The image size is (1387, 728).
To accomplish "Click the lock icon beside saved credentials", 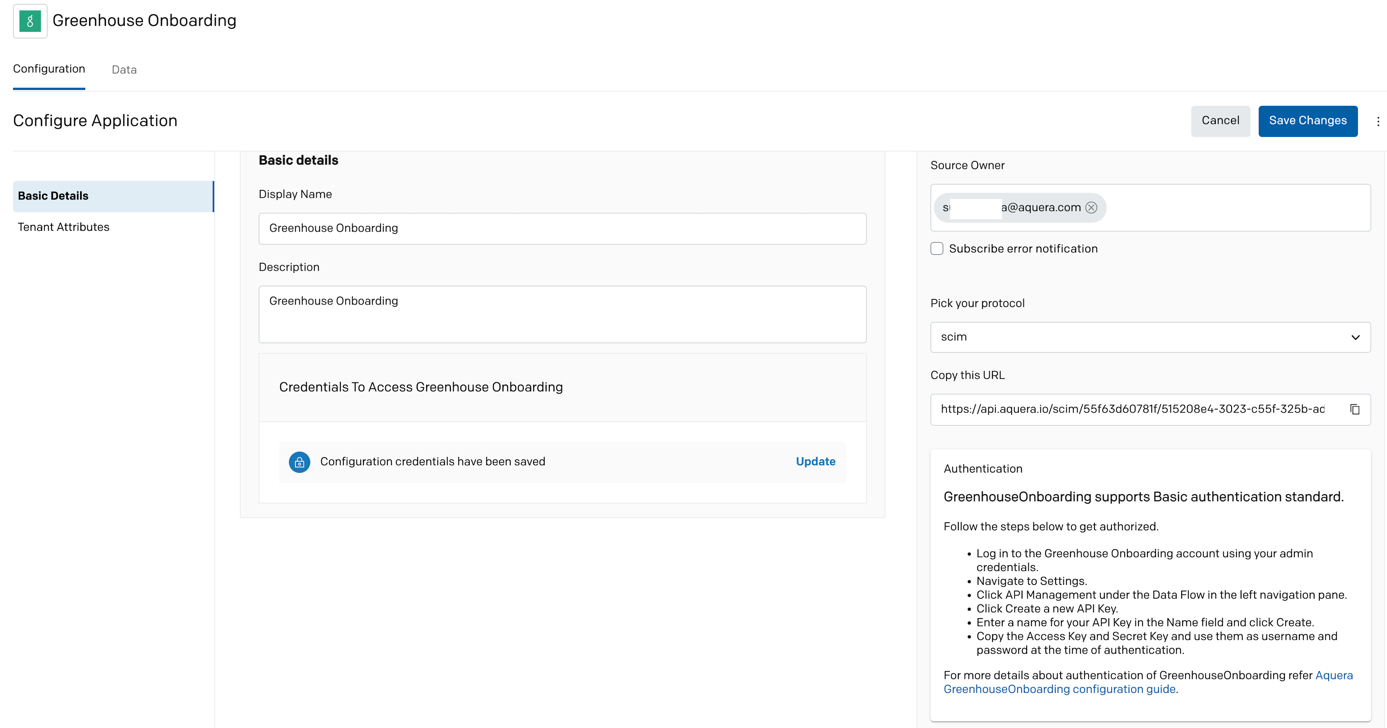I will point(299,462).
